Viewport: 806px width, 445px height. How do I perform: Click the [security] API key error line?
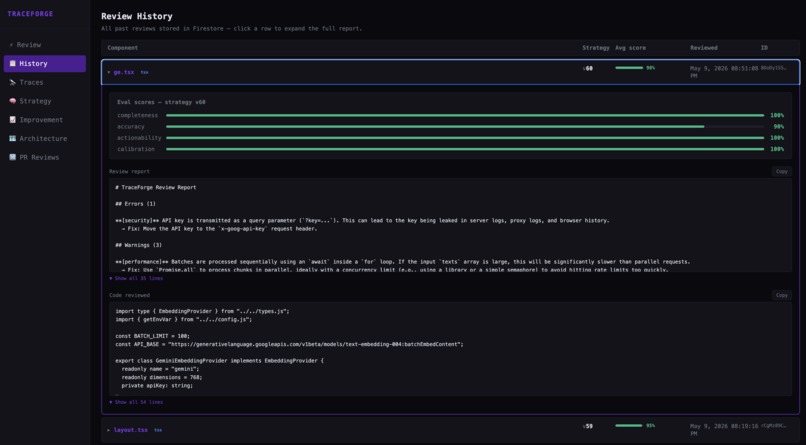pos(362,220)
